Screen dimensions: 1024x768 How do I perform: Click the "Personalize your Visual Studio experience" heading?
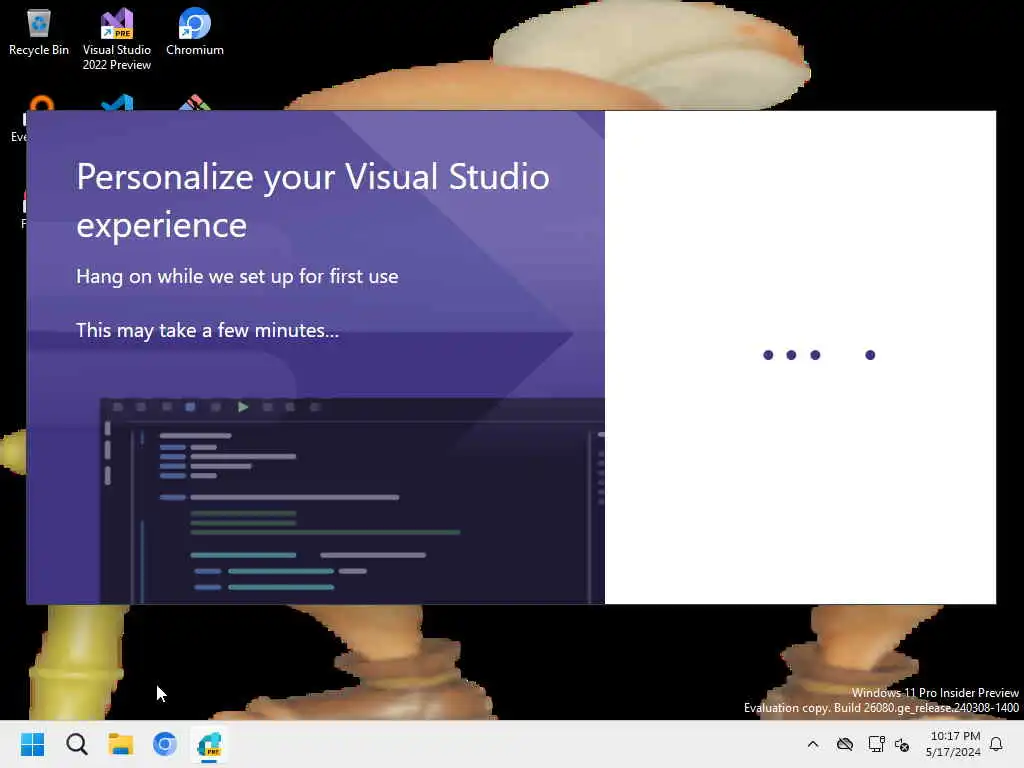click(313, 200)
